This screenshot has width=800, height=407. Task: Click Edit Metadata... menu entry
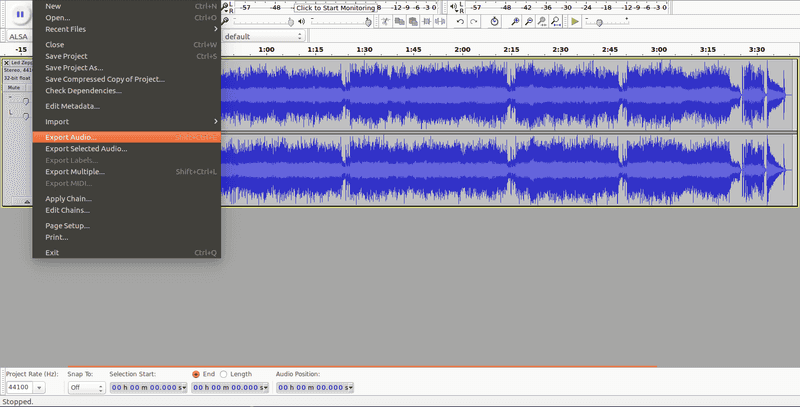(73, 106)
